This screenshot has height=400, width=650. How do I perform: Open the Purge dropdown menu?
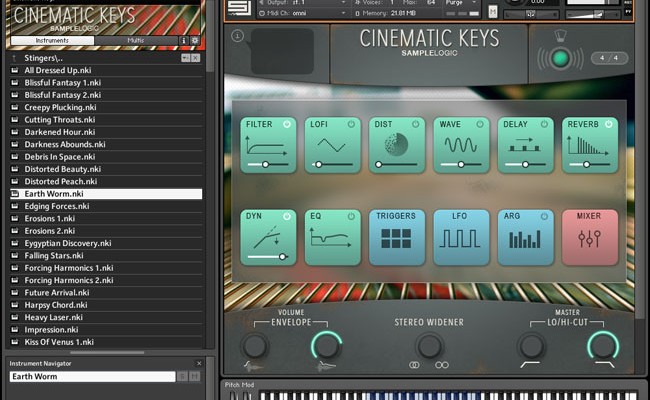coord(457,3)
